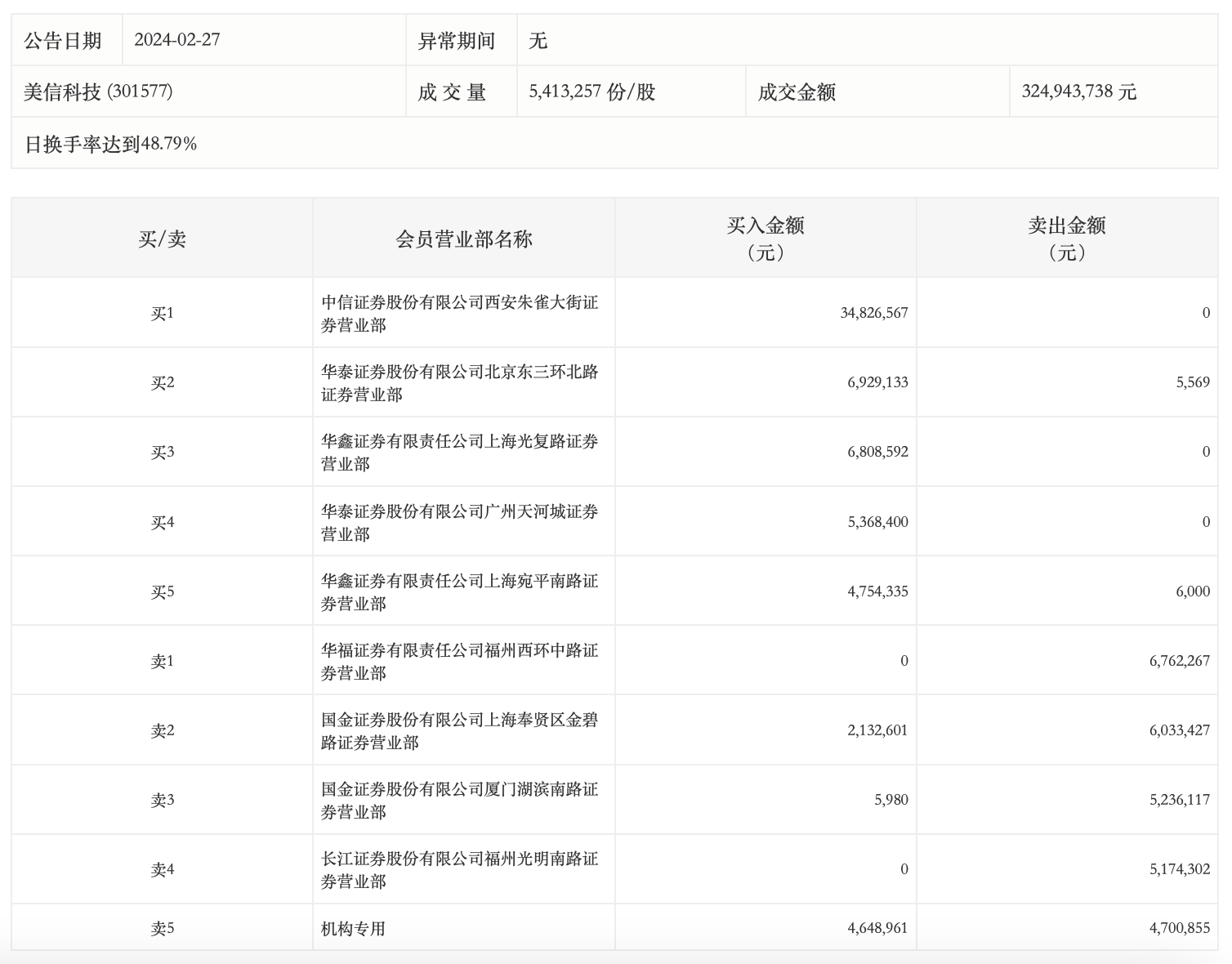
Task: Select the volume value 5,413,257 份/股
Action: [592, 91]
